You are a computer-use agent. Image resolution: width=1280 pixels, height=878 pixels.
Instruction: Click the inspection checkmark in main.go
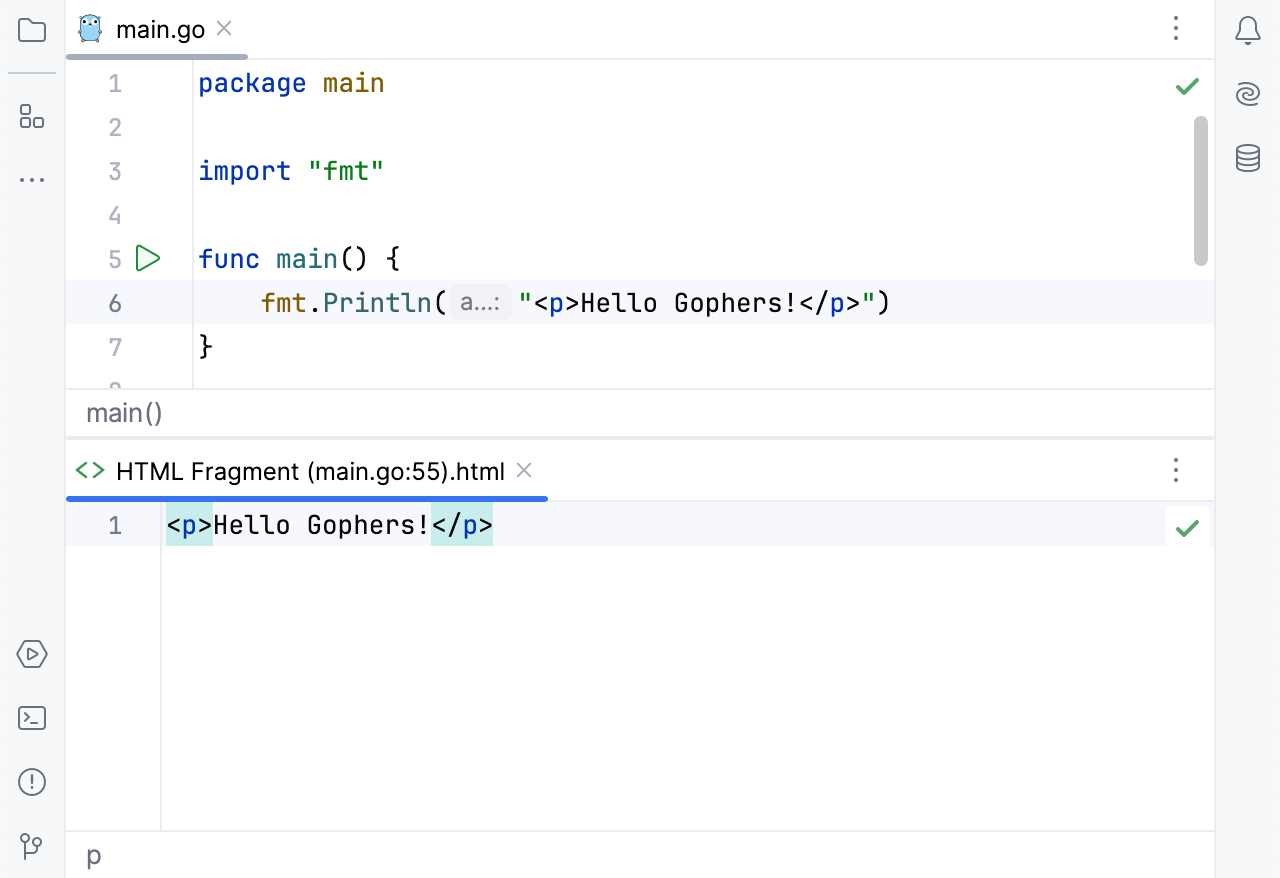(1187, 86)
